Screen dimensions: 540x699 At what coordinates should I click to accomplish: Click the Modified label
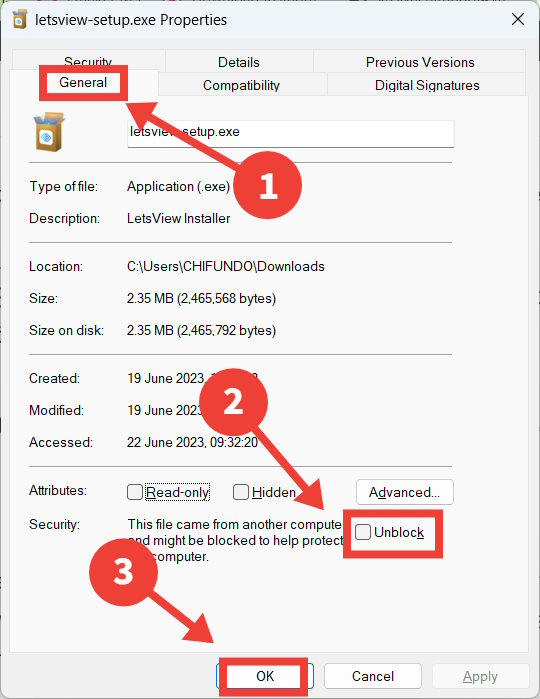56,410
